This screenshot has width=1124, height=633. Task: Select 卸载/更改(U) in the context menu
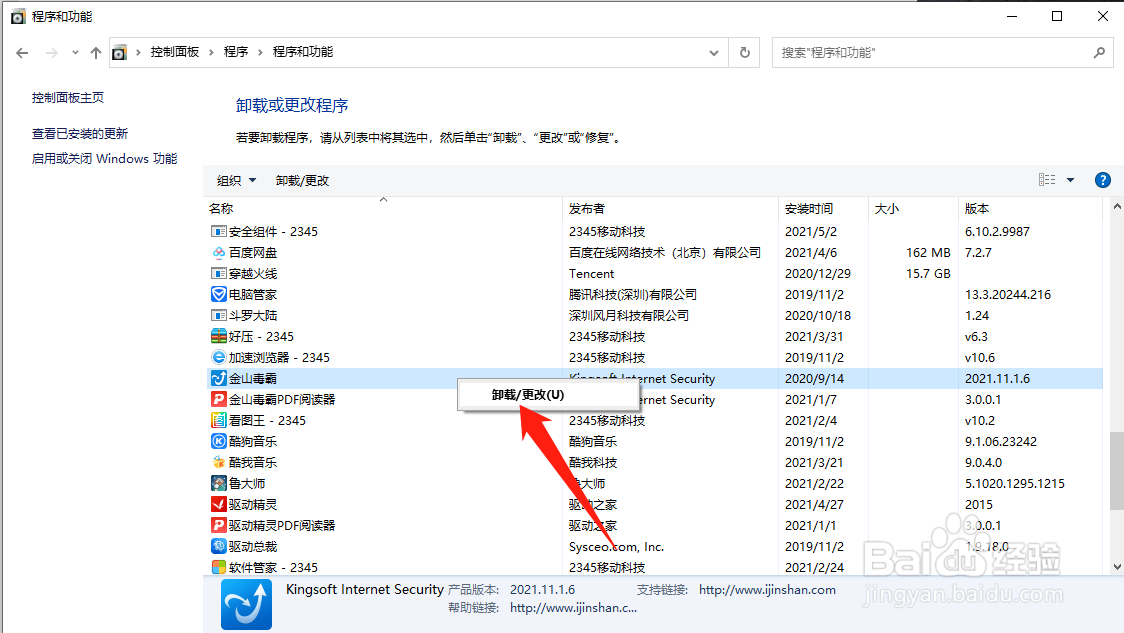pos(548,395)
